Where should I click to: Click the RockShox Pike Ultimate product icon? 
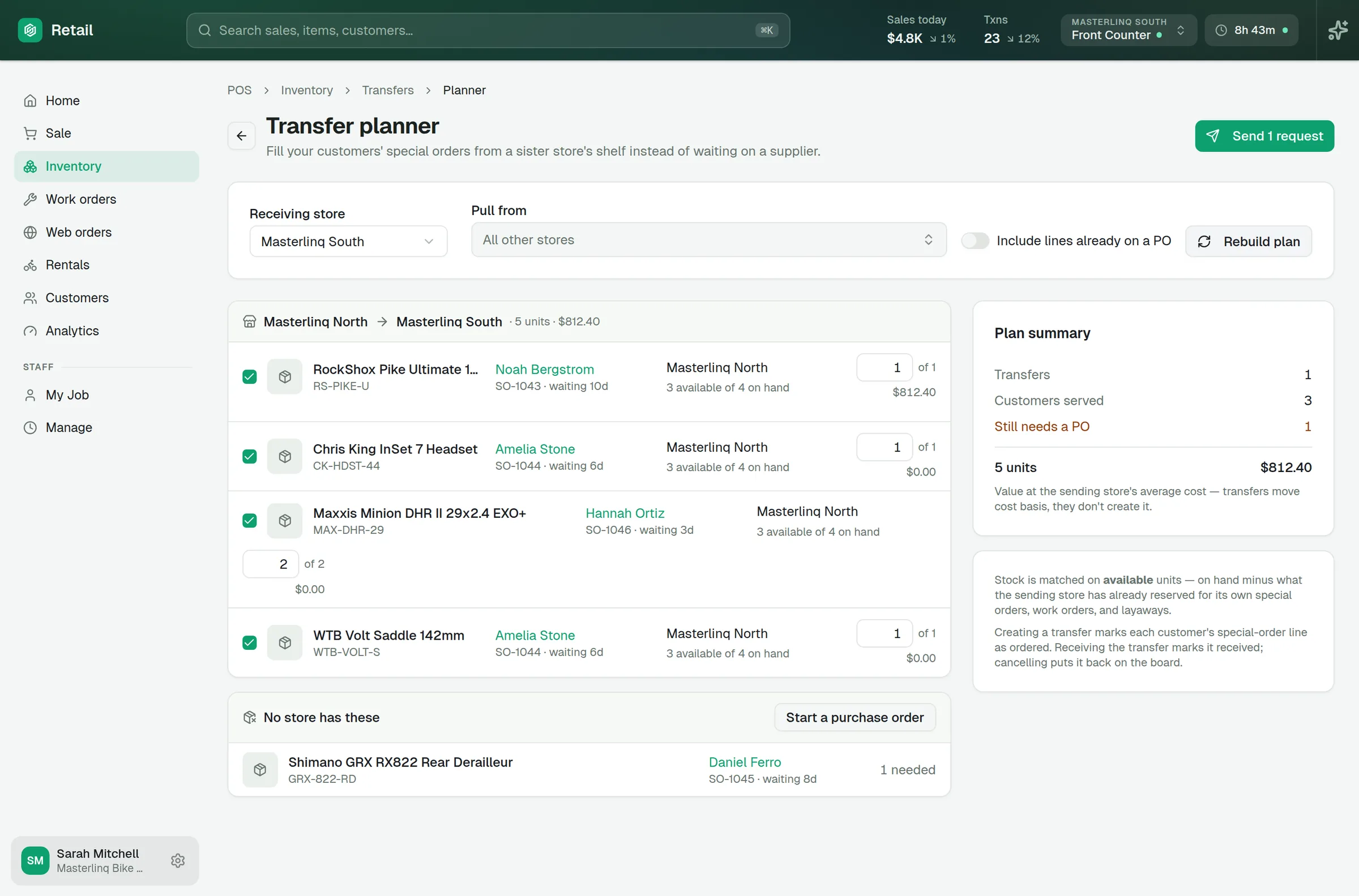[285, 376]
